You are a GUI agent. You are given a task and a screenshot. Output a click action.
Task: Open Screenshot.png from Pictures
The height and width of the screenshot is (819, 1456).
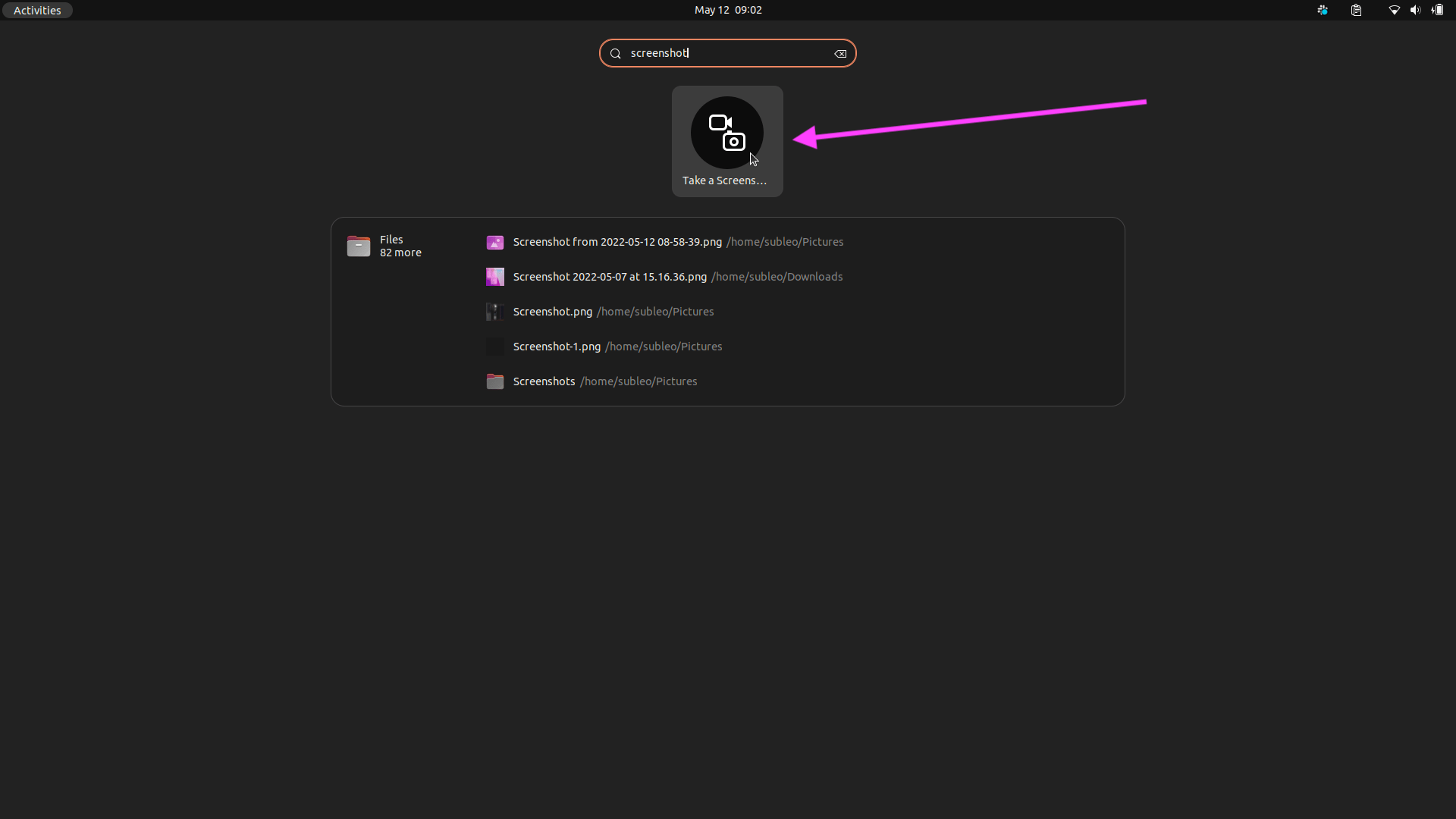tap(553, 312)
